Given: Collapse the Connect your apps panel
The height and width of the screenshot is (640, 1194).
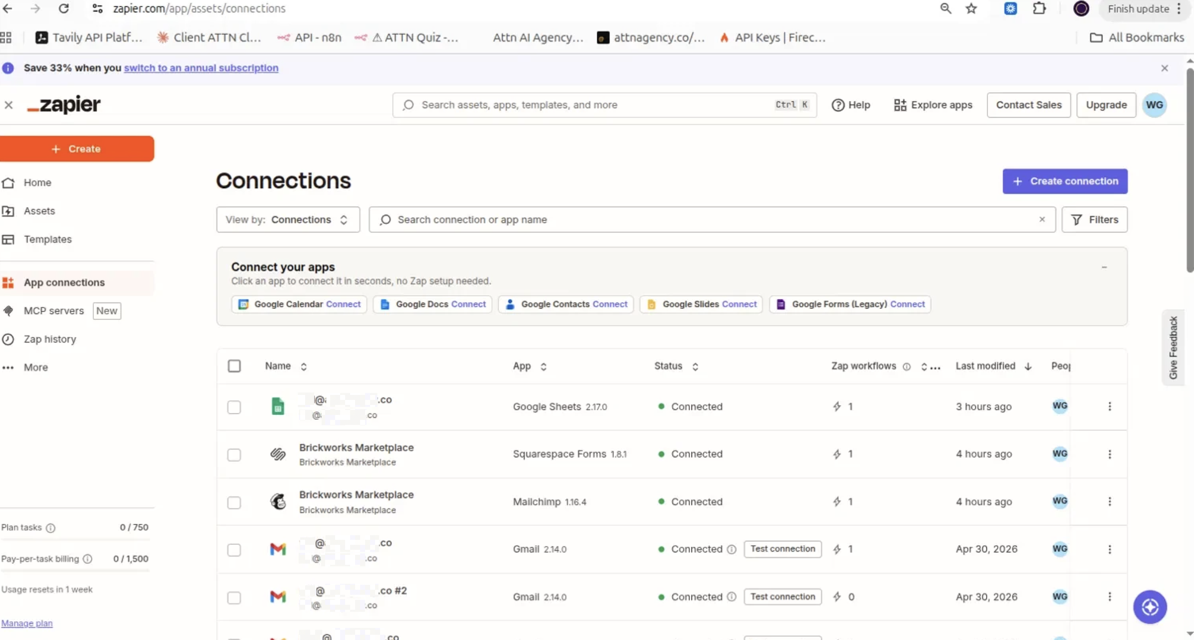Looking at the screenshot, I should coord(1103,267).
